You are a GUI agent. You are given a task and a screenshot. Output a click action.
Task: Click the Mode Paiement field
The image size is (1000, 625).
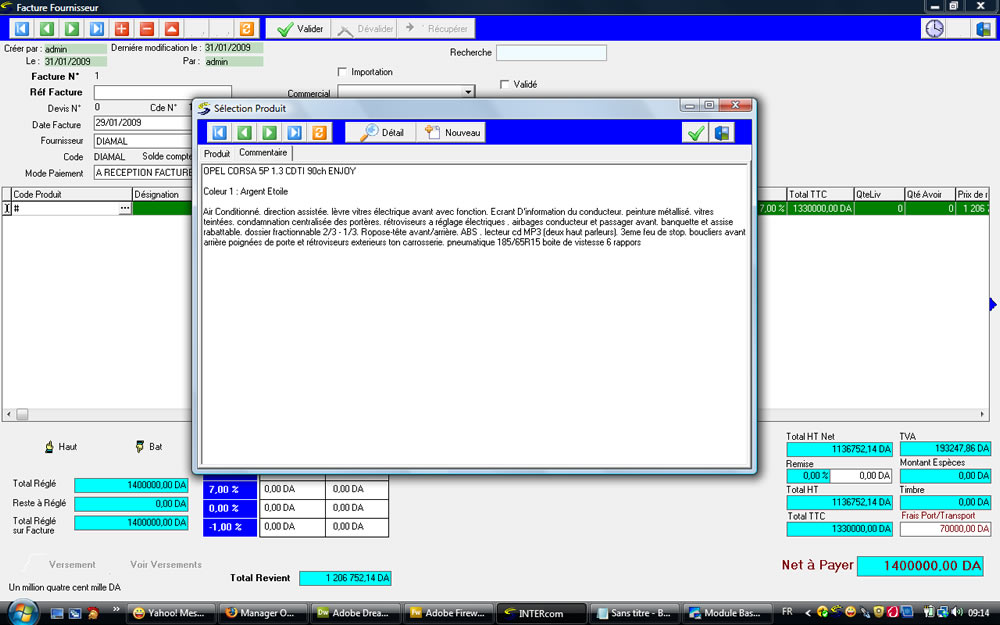pos(143,173)
